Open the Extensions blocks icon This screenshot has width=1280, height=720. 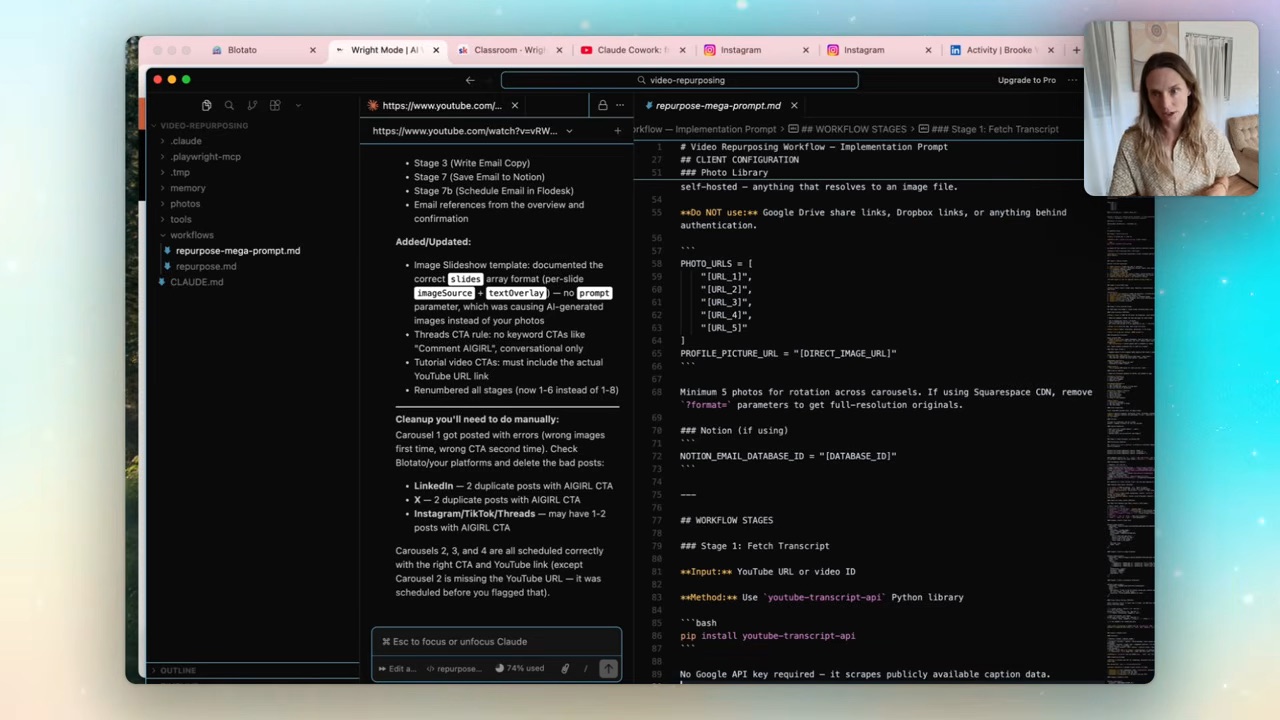(x=275, y=105)
